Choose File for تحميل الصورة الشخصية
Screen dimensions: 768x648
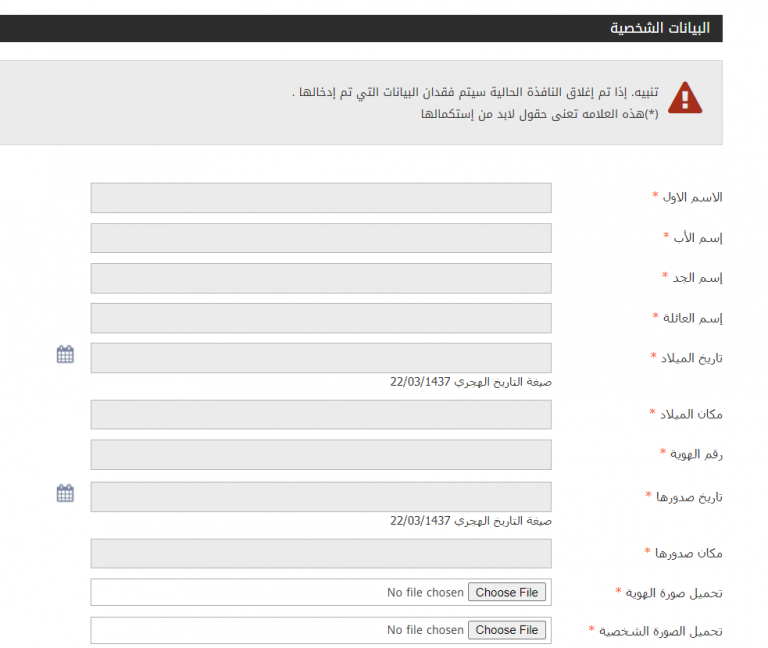pos(506,629)
